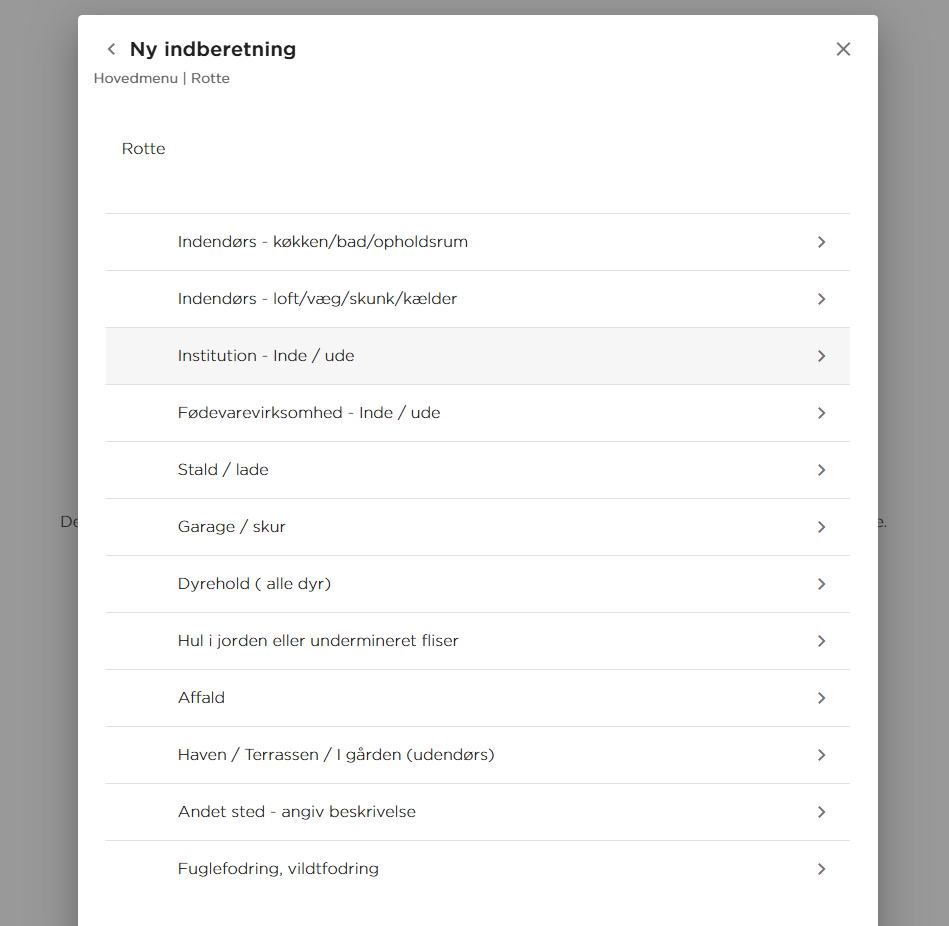Pick Dyrehold ( alle dyr) entry

coord(254,584)
